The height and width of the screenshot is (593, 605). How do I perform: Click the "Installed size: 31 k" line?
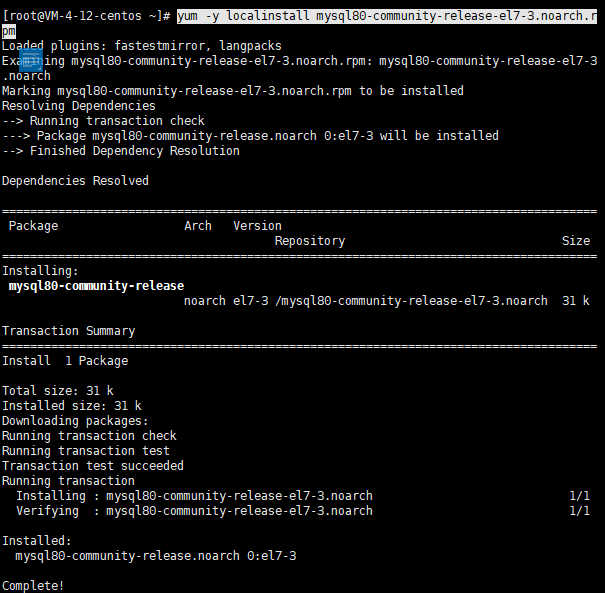coord(72,406)
